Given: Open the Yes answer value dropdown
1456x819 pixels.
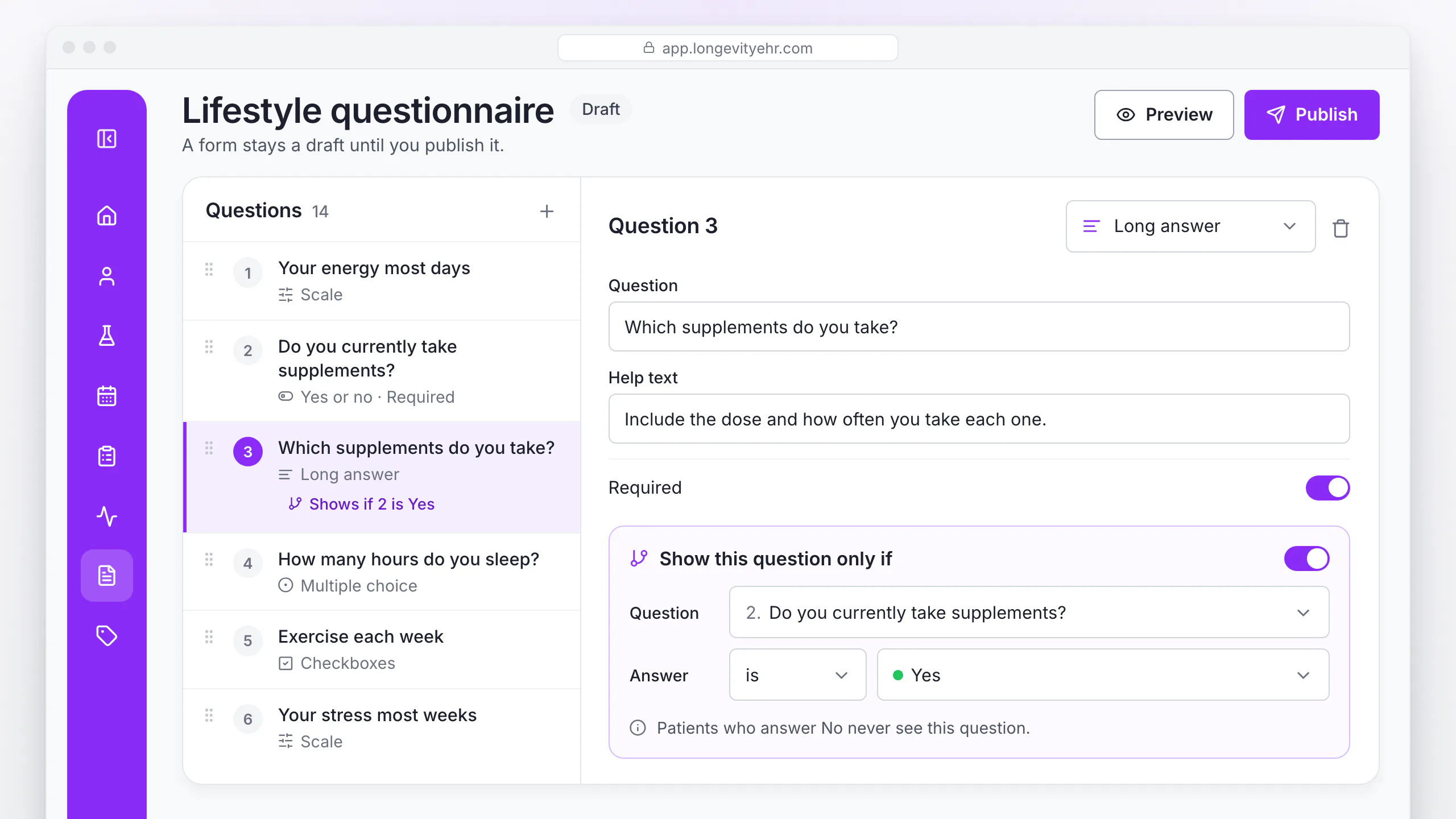Looking at the screenshot, I should [1103, 675].
